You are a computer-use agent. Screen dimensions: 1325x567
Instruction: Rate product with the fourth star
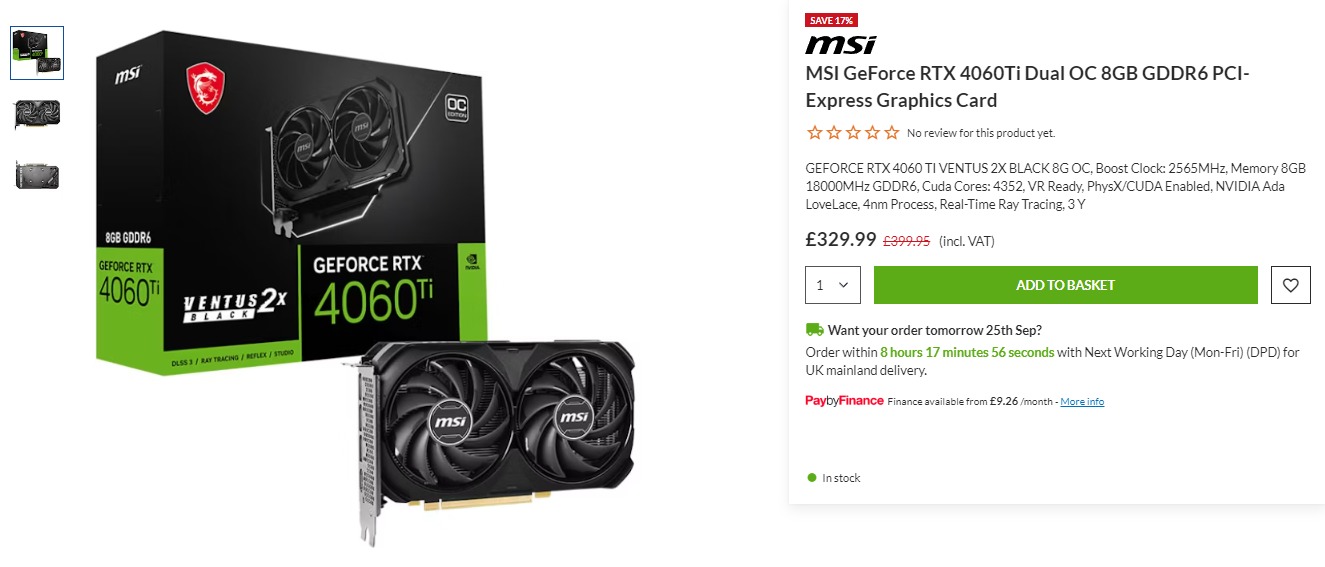(x=872, y=133)
